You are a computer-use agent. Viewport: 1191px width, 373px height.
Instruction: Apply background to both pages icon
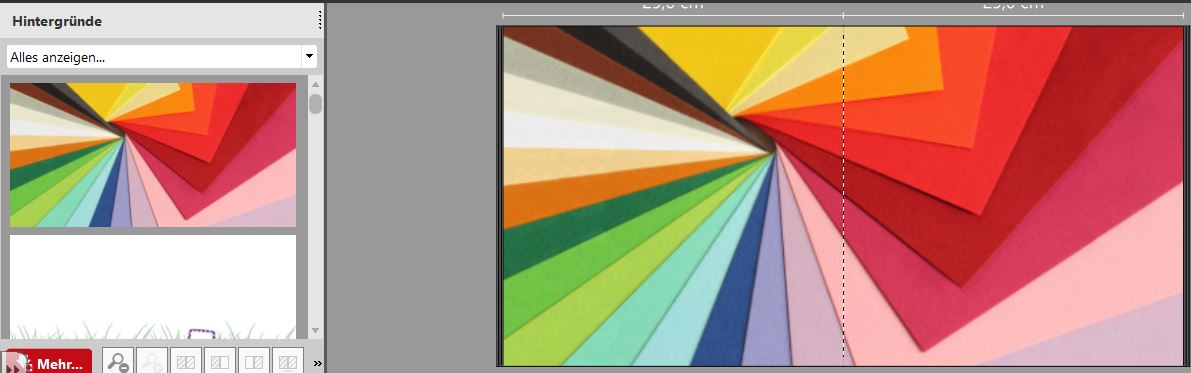click(185, 362)
